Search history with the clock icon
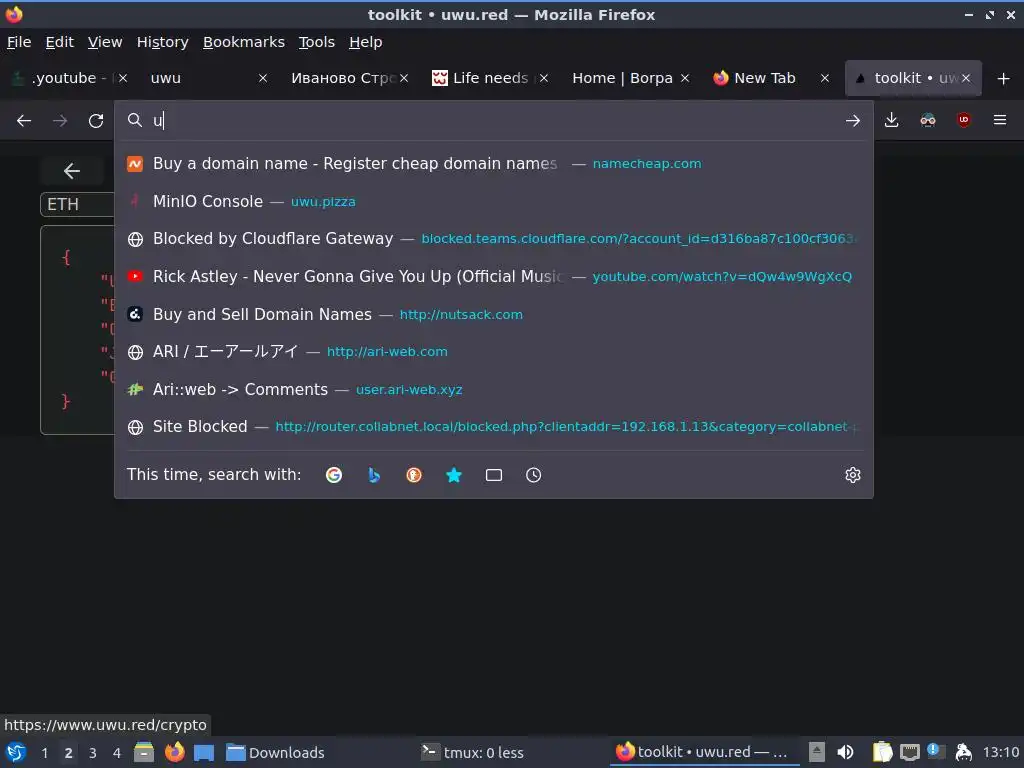1024x768 pixels. click(534, 475)
